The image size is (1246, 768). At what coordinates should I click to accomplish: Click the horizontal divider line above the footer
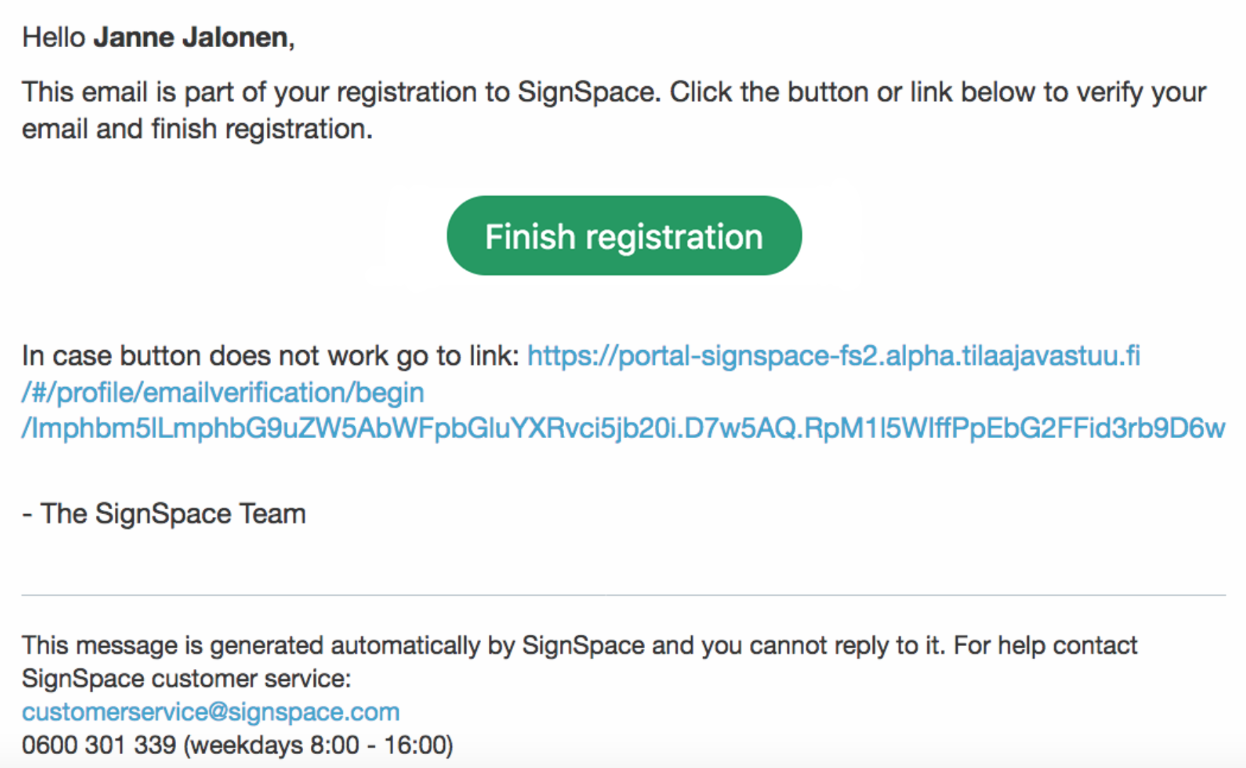click(x=623, y=595)
